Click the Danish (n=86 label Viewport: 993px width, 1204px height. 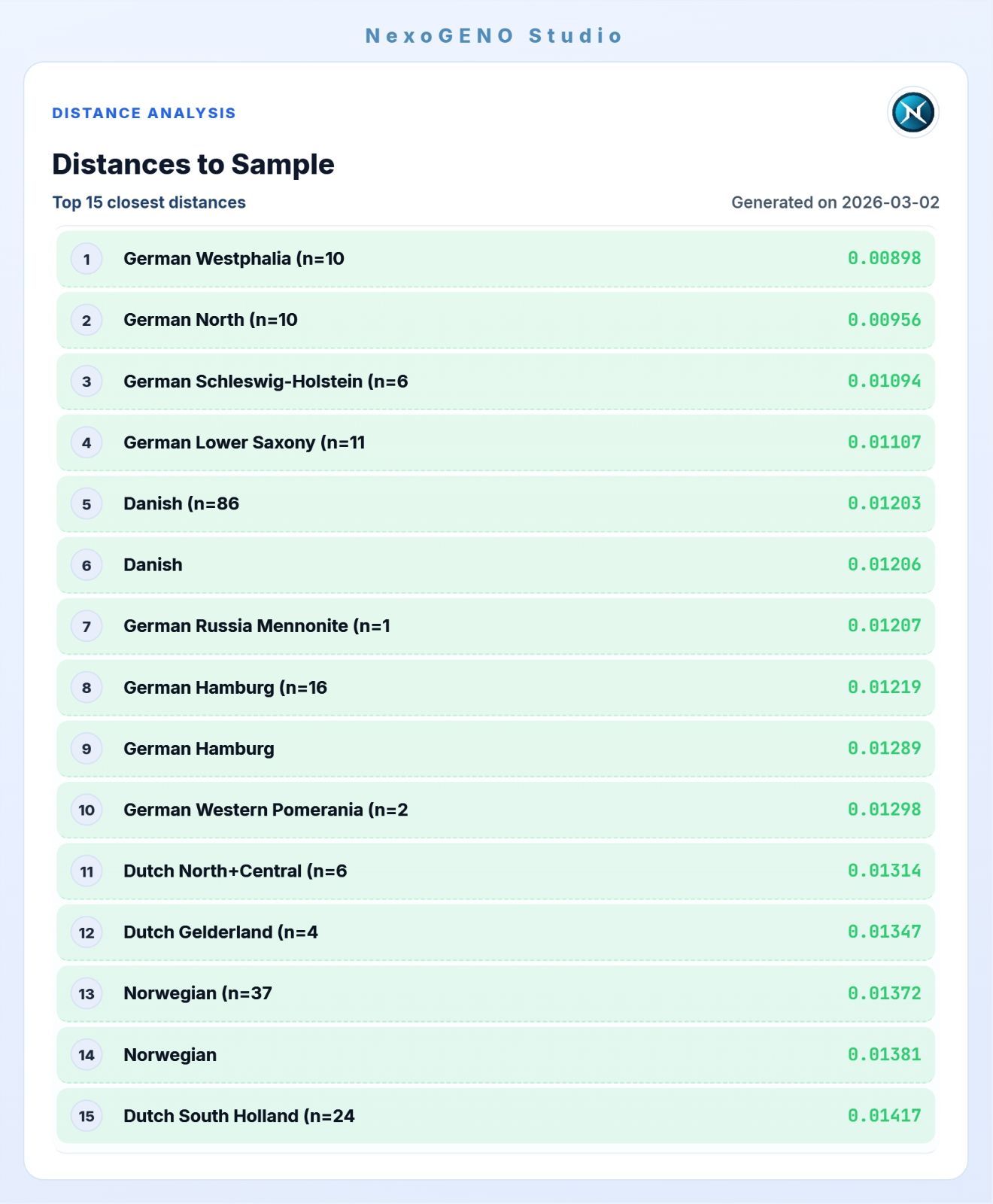pos(181,503)
